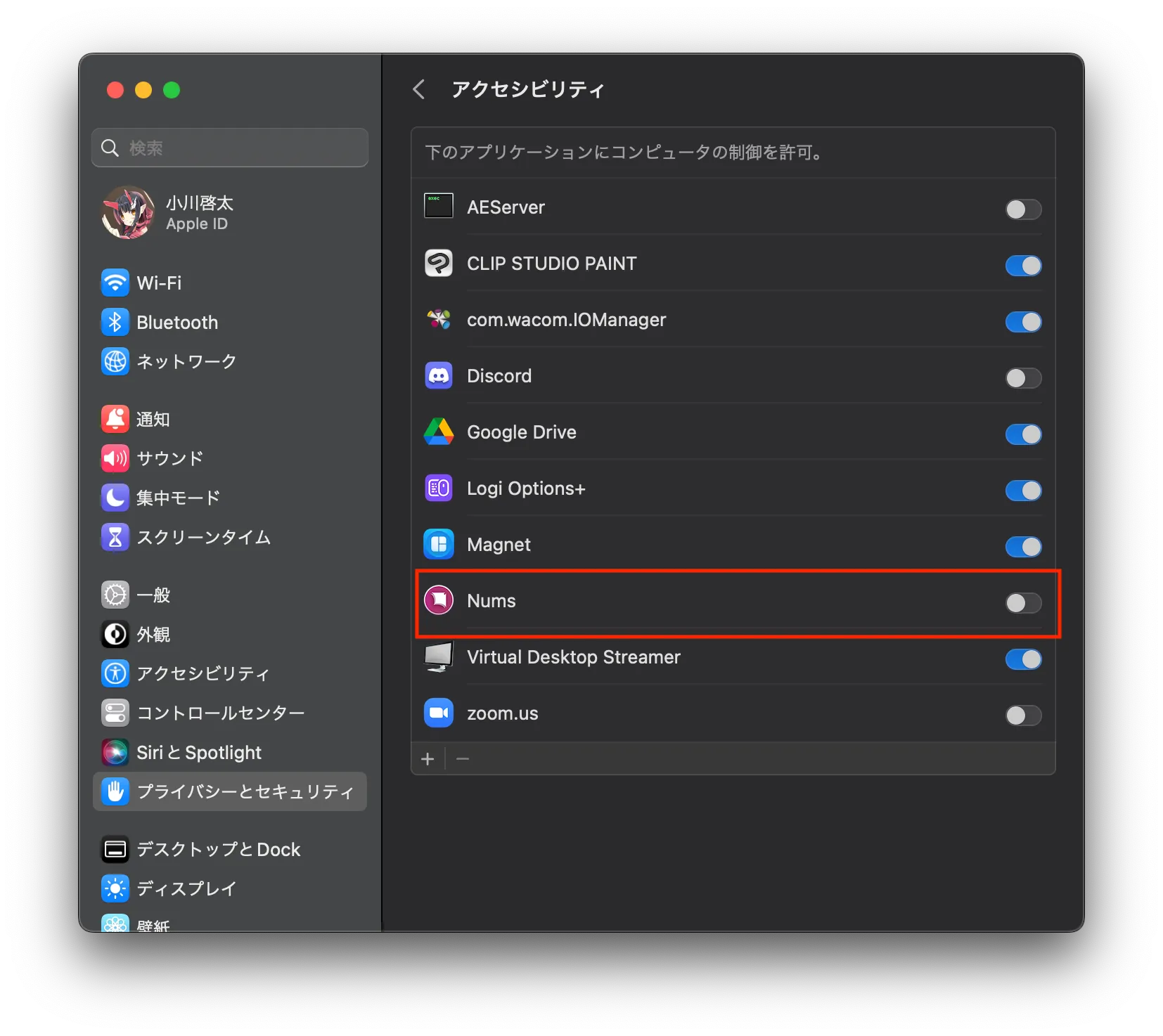The height and width of the screenshot is (1036, 1163).
Task: Disable the Google Drive toggle
Action: (1023, 434)
